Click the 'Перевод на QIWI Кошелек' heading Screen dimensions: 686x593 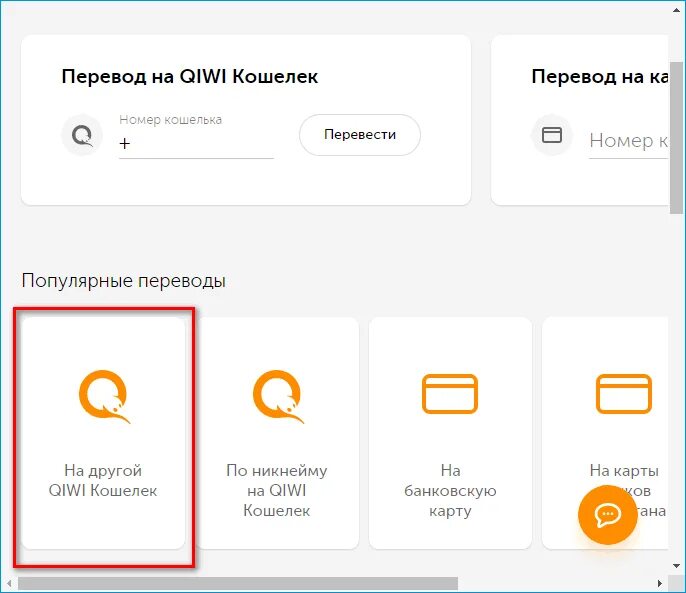[189, 77]
